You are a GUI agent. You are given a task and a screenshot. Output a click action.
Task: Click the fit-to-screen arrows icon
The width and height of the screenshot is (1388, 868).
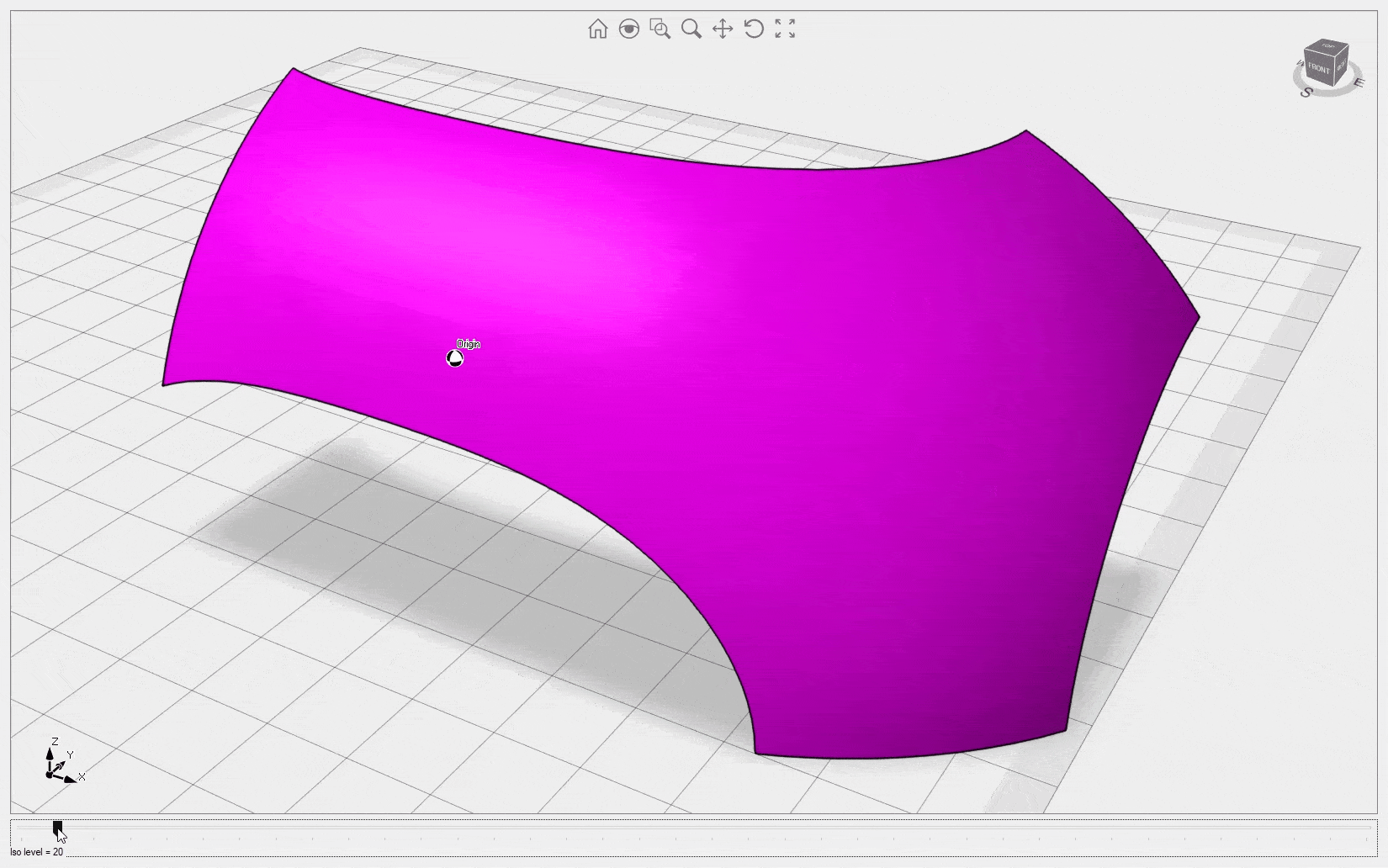[785, 29]
